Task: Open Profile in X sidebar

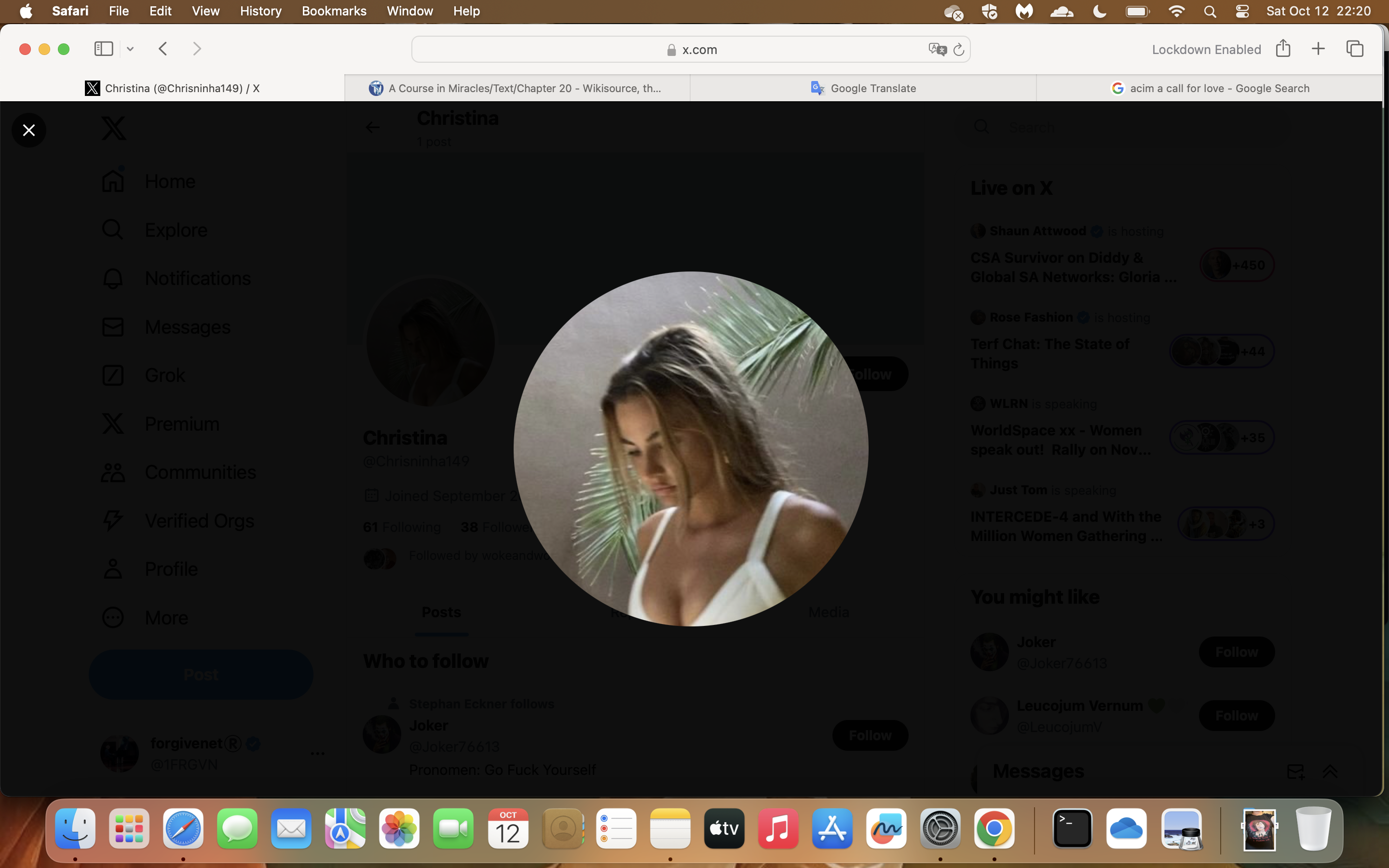Action: 149,569
